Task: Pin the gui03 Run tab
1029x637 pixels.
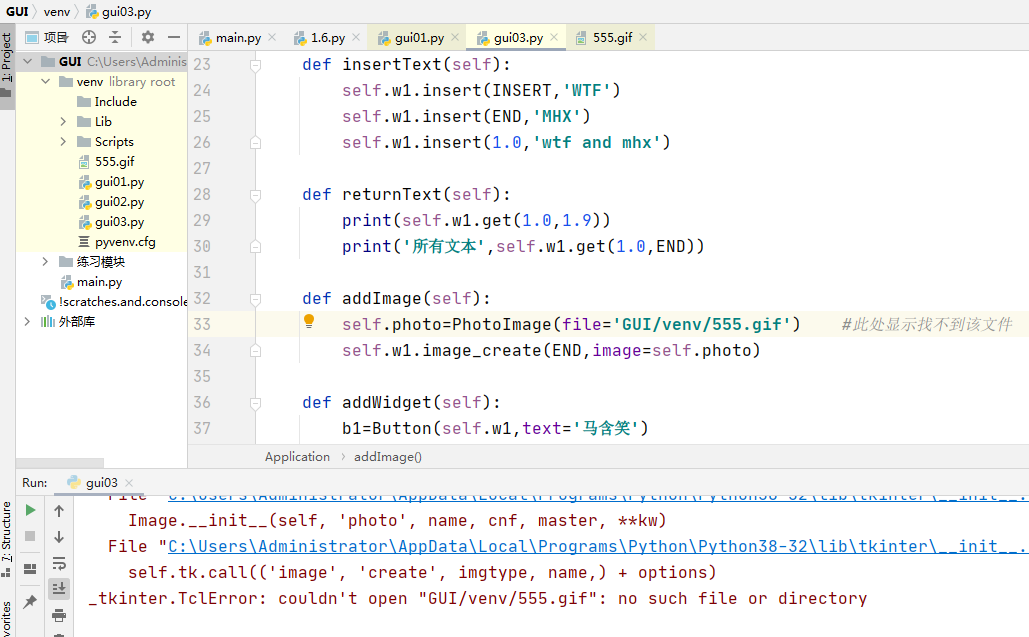Action: coord(30,602)
